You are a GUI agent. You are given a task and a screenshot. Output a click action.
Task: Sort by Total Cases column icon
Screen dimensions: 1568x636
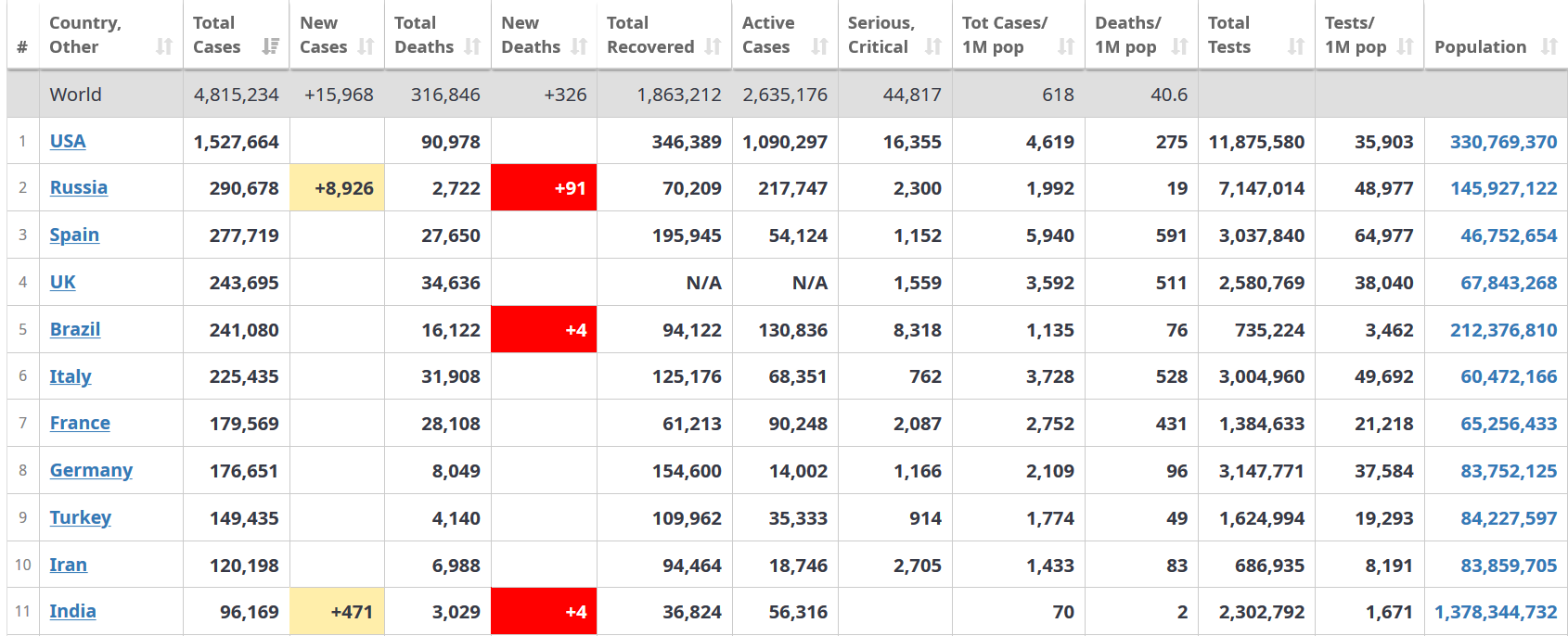271,46
